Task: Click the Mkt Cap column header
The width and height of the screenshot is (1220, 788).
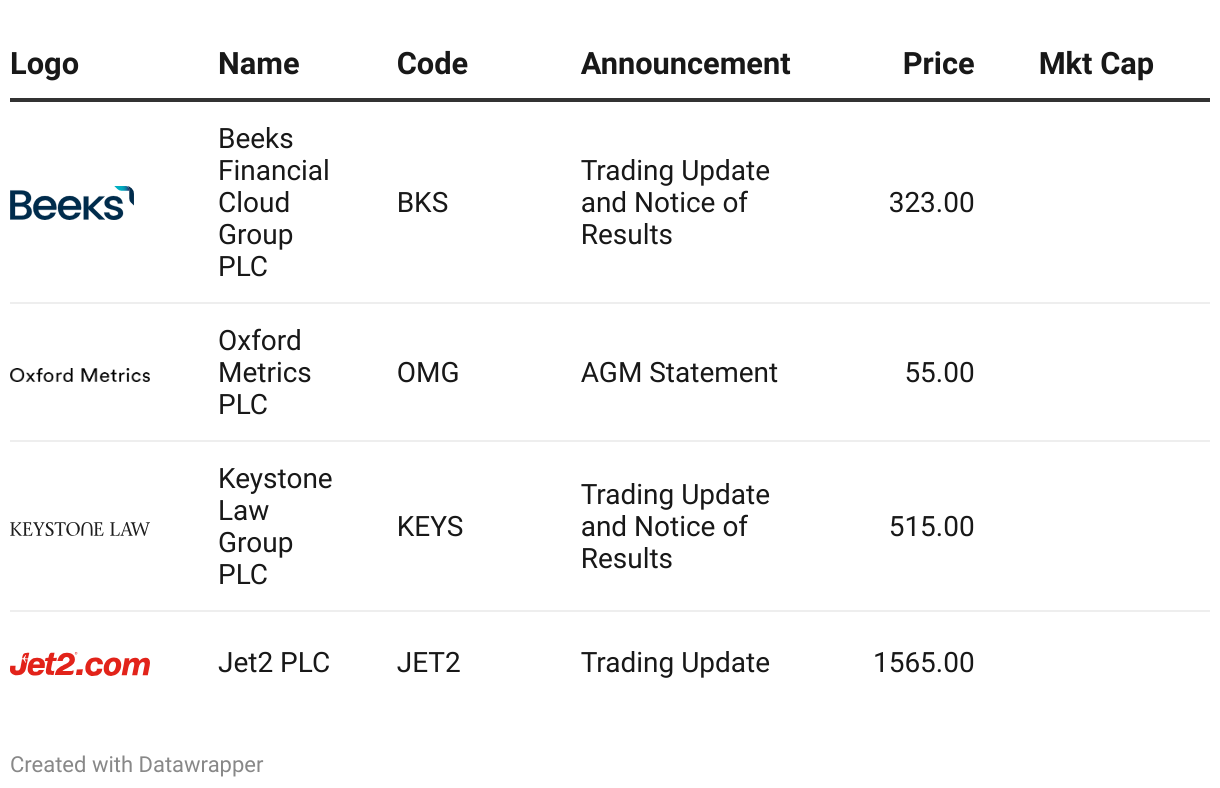Action: (x=1096, y=64)
